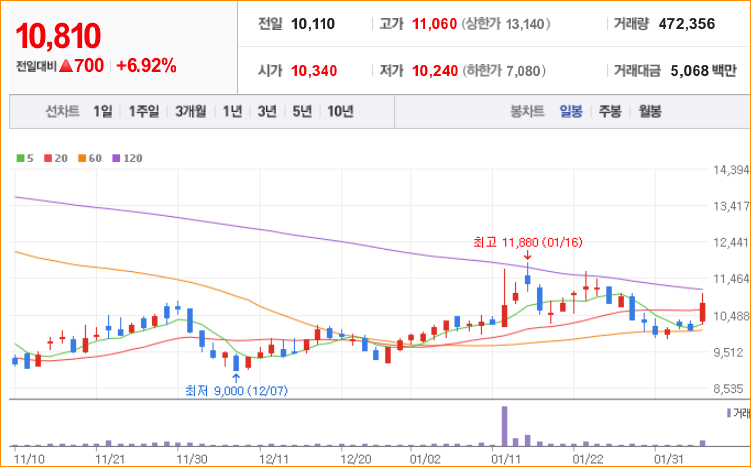The image size is (751, 467).
Task: Click the 11/30 date axis label
Action: (192, 459)
